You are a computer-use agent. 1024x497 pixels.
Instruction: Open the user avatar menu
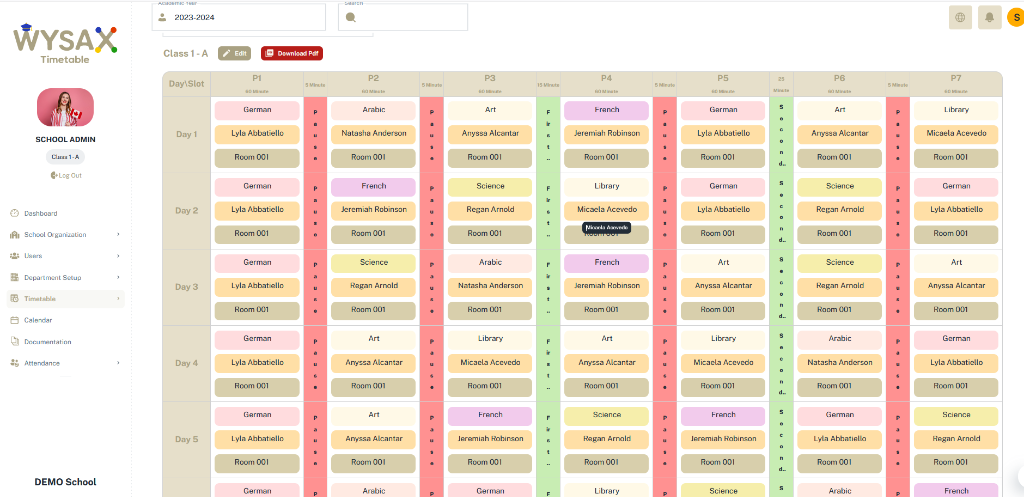click(1016, 18)
